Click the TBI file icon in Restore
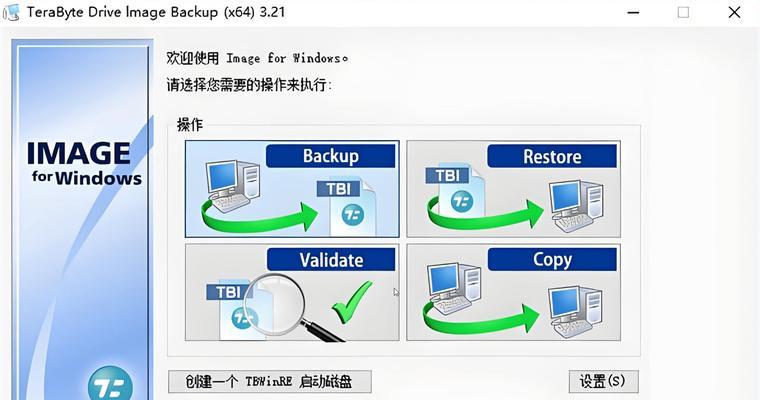The width and height of the screenshot is (760, 400). pyautogui.click(x=455, y=190)
